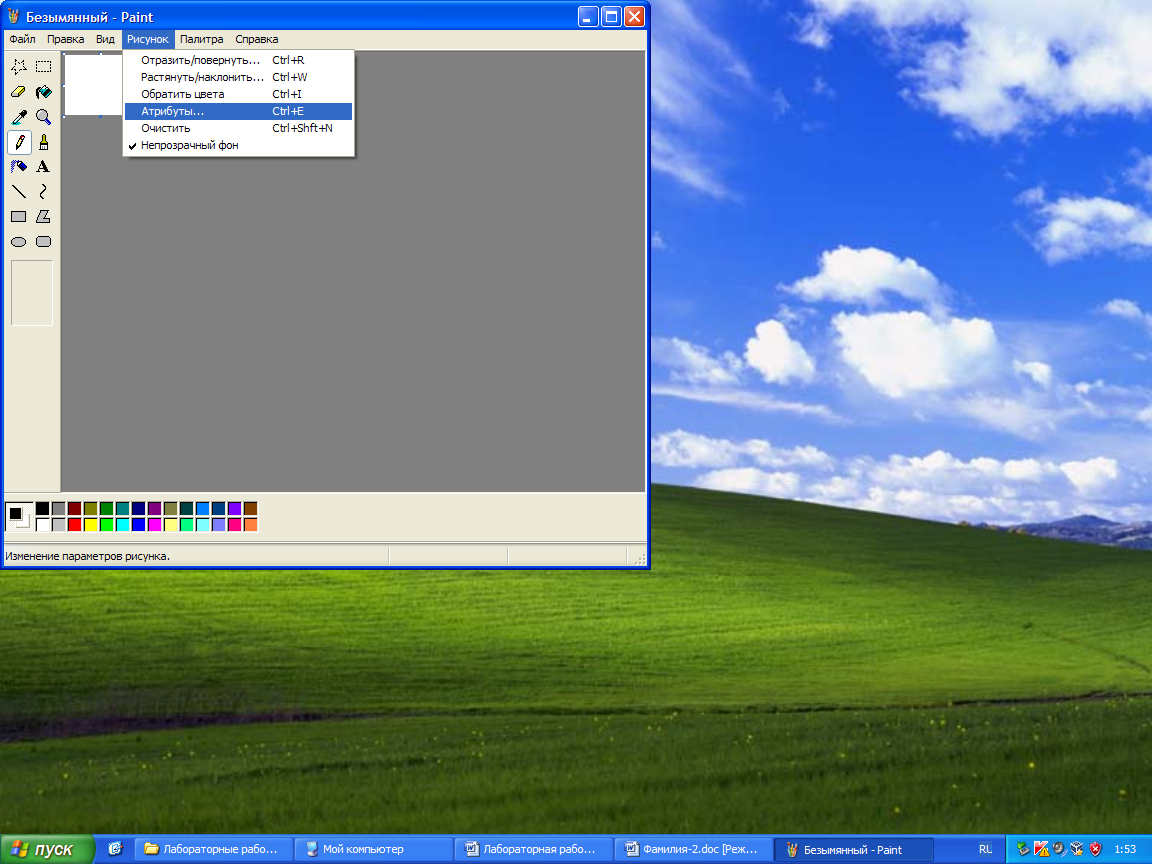Select the Brush tool

[x=44, y=142]
